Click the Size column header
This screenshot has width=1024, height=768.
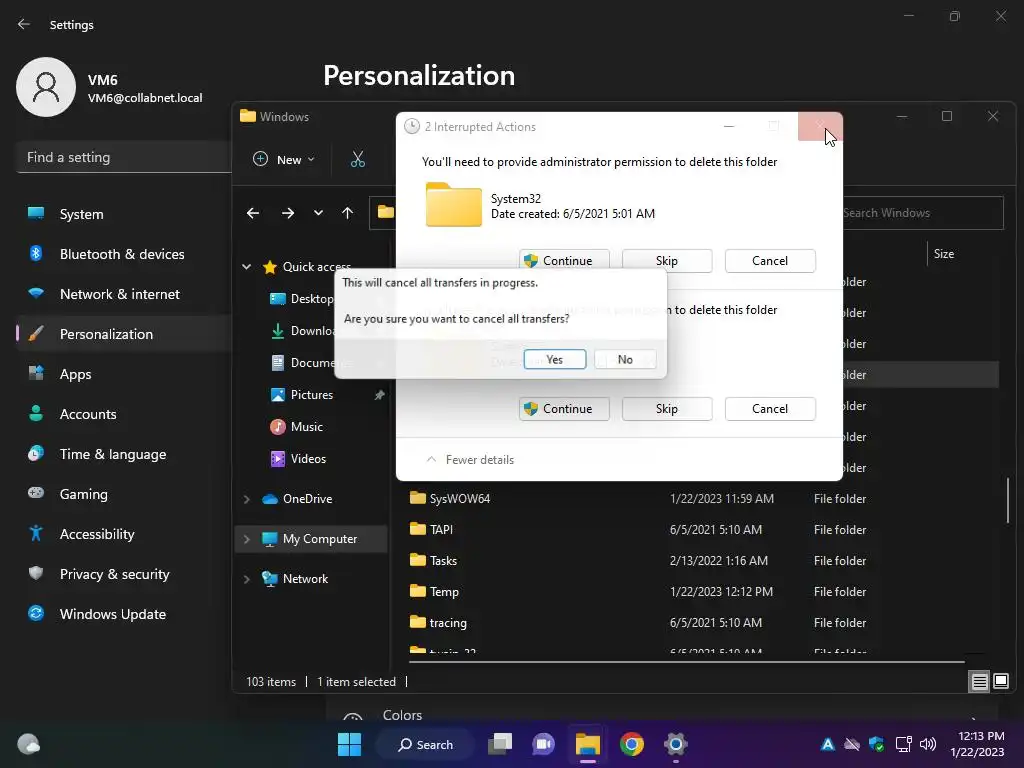[x=944, y=254]
